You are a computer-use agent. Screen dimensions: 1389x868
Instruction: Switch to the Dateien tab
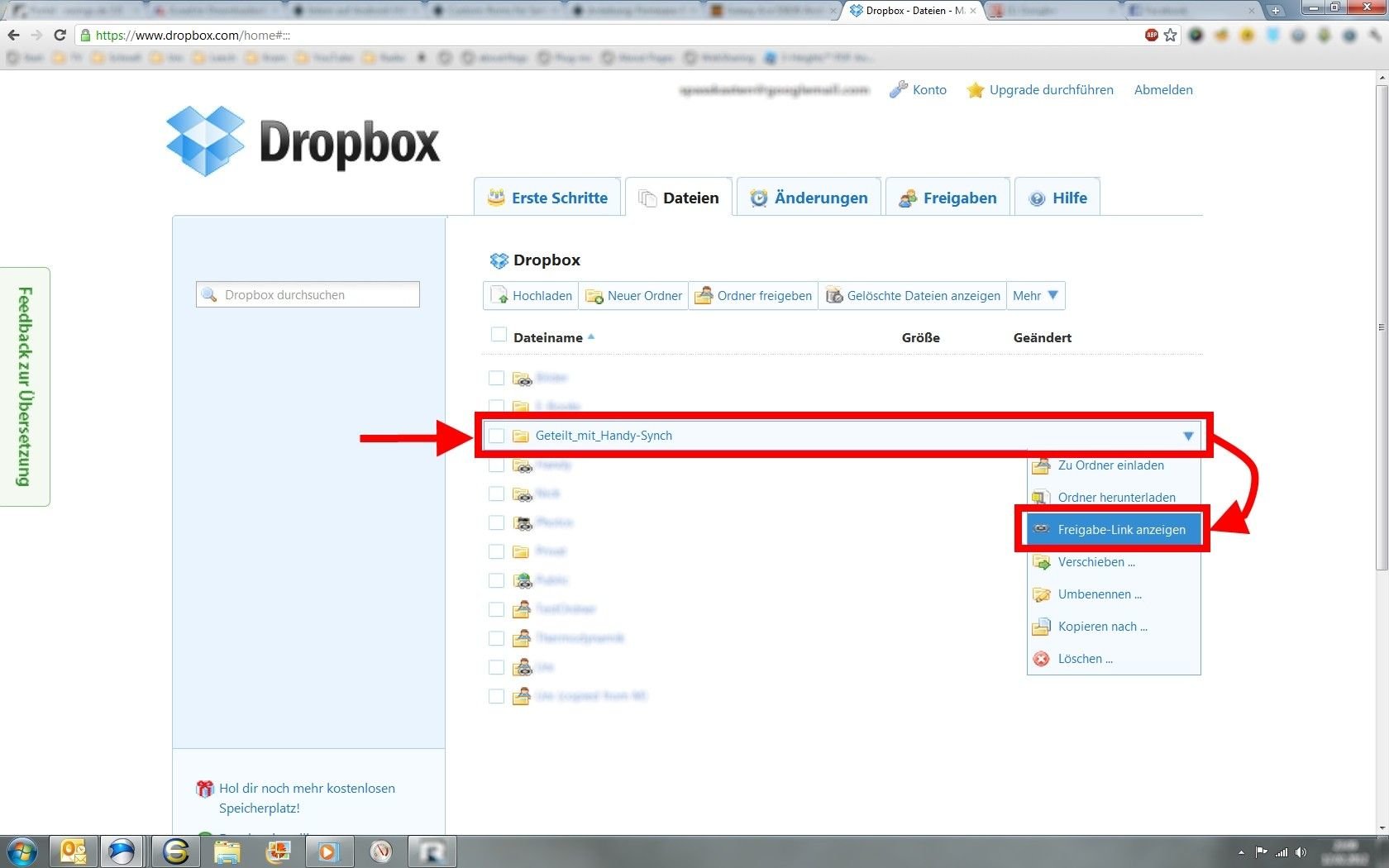[679, 198]
